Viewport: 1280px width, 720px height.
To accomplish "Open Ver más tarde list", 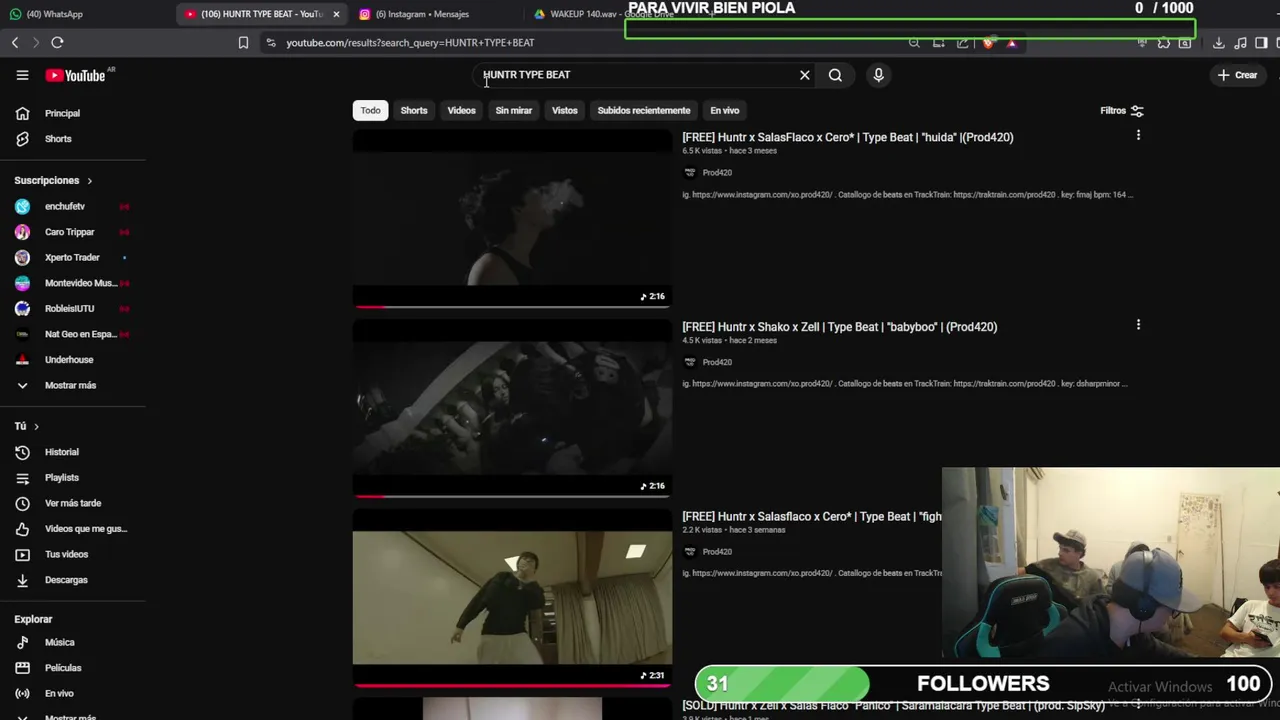I will click(x=73, y=503).
